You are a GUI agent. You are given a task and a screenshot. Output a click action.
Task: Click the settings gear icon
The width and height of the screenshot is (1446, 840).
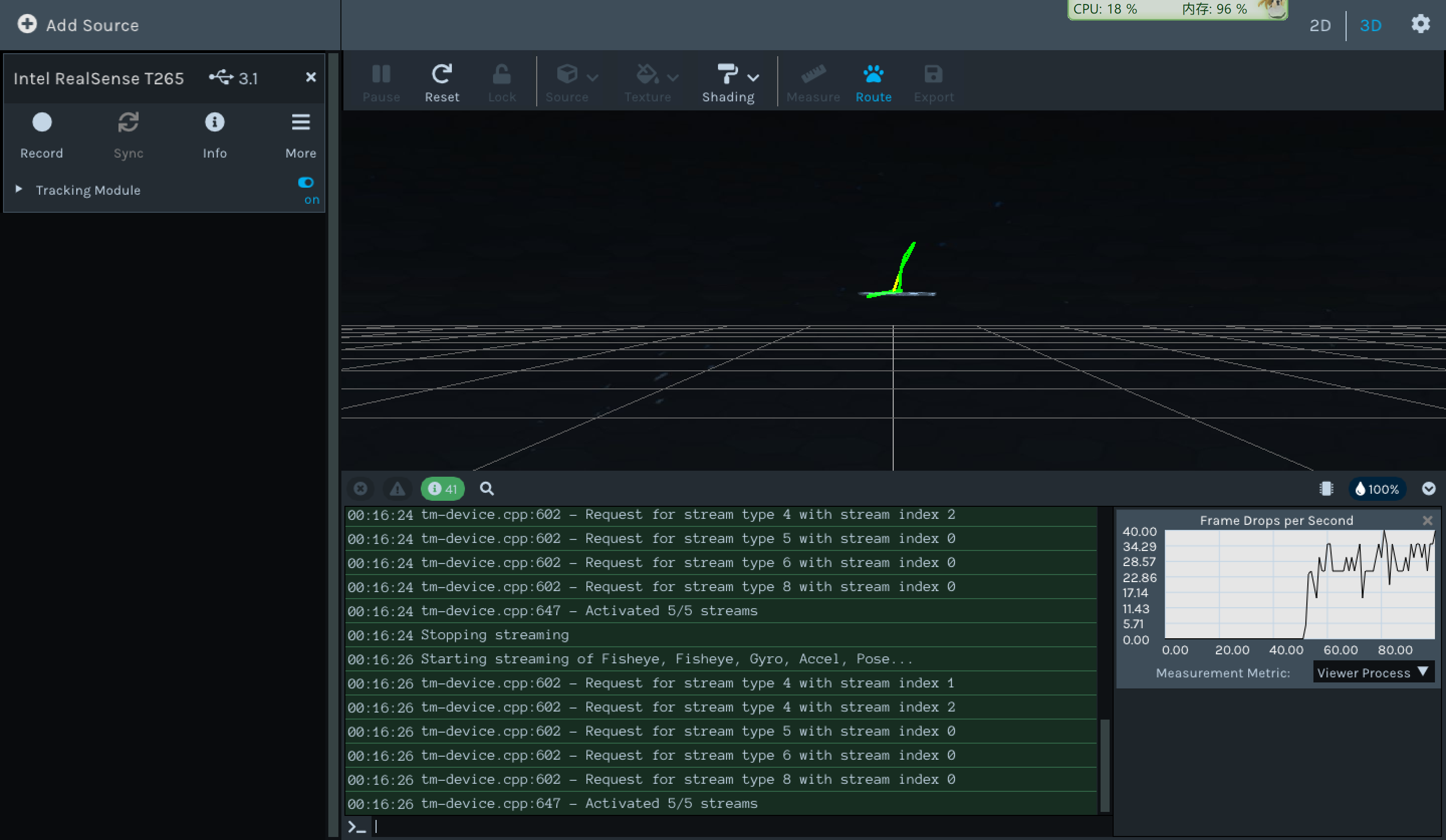click(1420, 24)
